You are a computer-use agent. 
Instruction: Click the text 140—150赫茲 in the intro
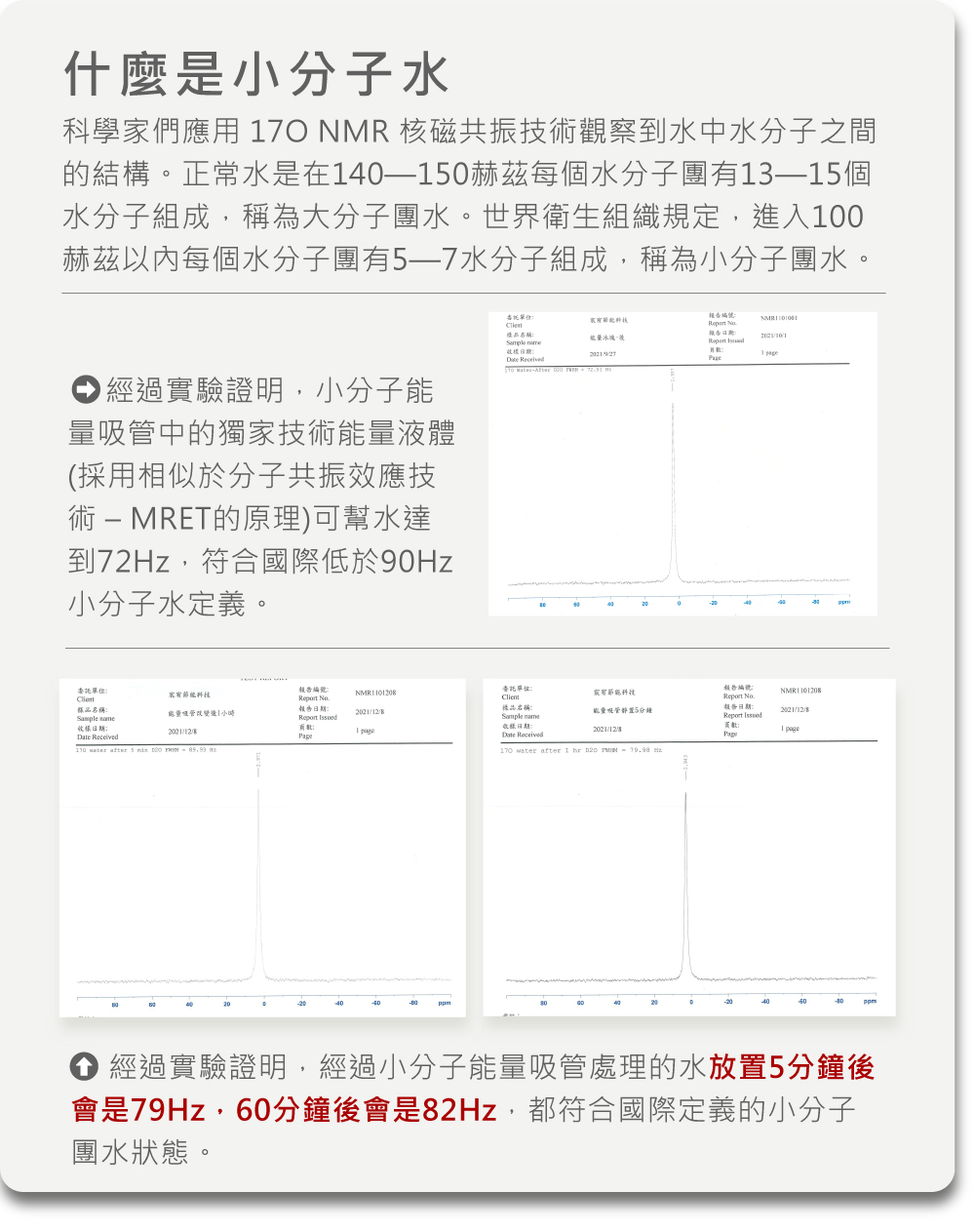(431, 174)
